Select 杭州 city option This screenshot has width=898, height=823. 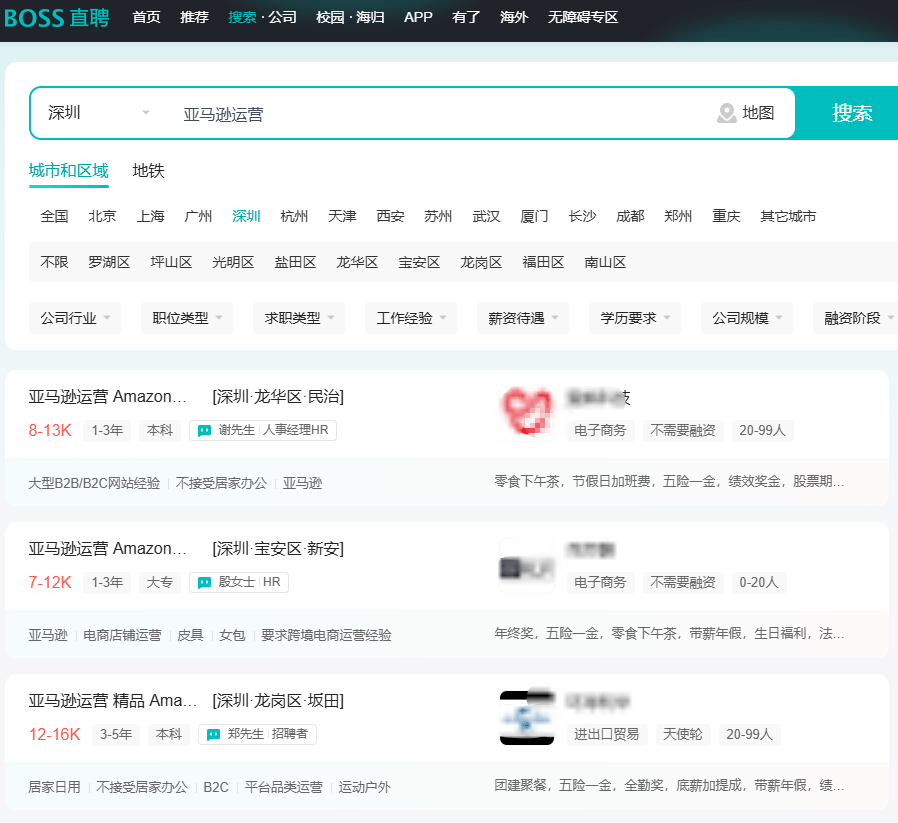pyautogui.click(x=294, y=216)
